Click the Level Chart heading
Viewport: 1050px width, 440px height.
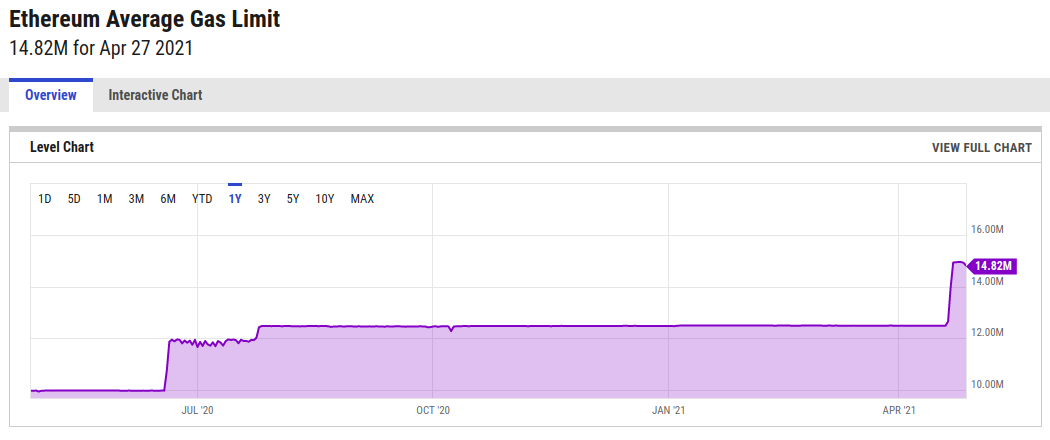pos(62,147)
